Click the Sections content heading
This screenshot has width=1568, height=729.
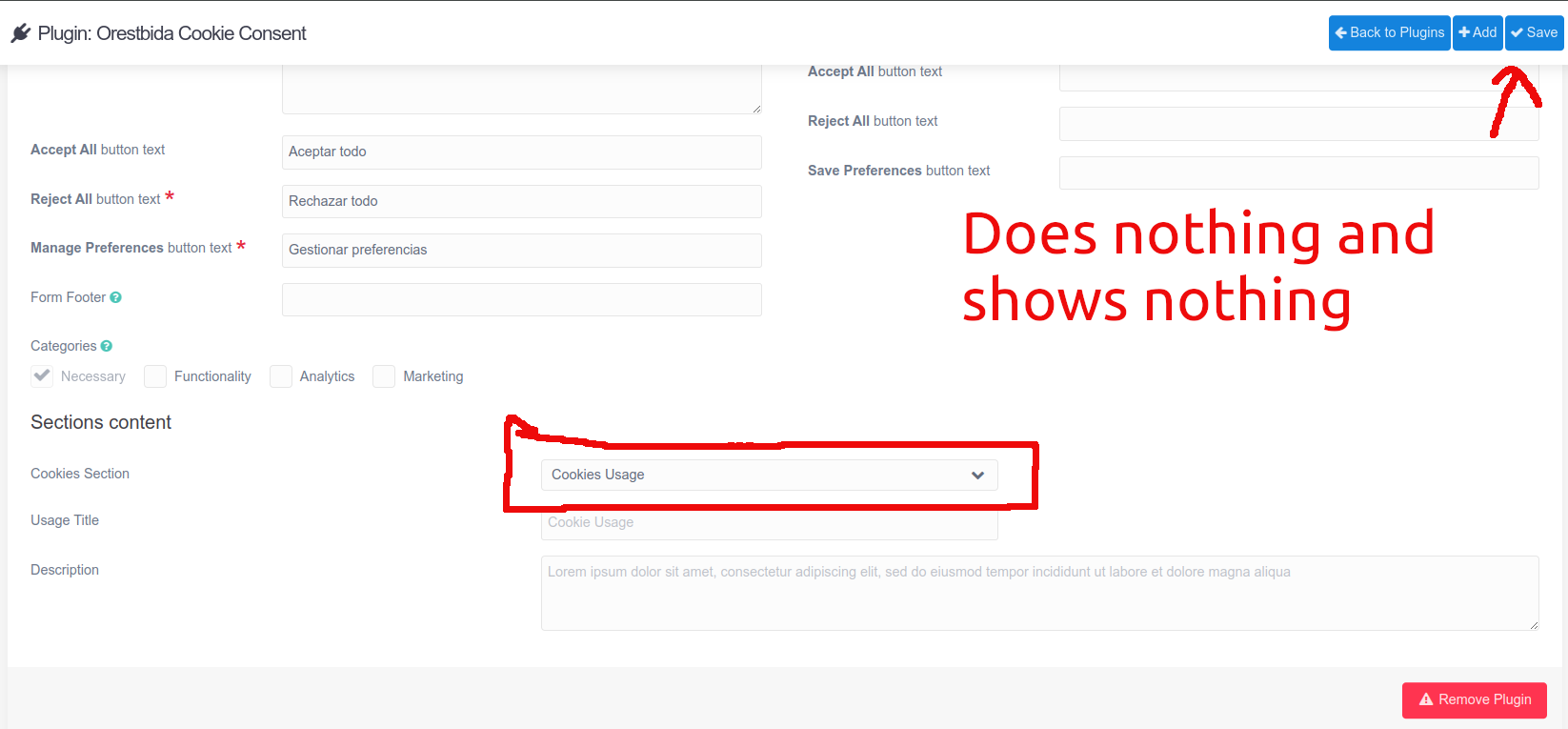click(101, 422)
